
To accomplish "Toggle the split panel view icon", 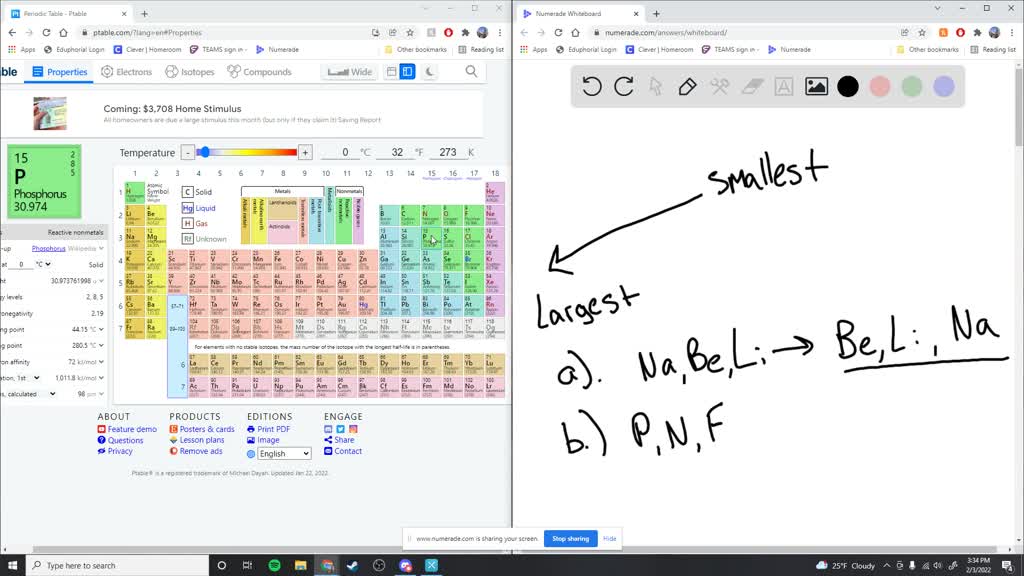I will [x=408, y=71].
